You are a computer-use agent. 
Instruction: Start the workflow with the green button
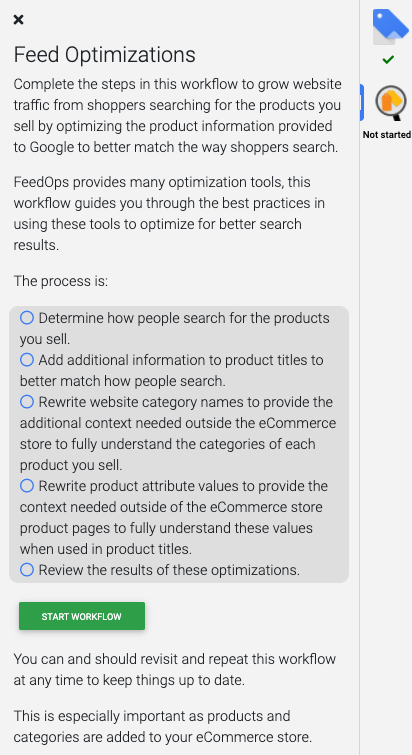82,616
